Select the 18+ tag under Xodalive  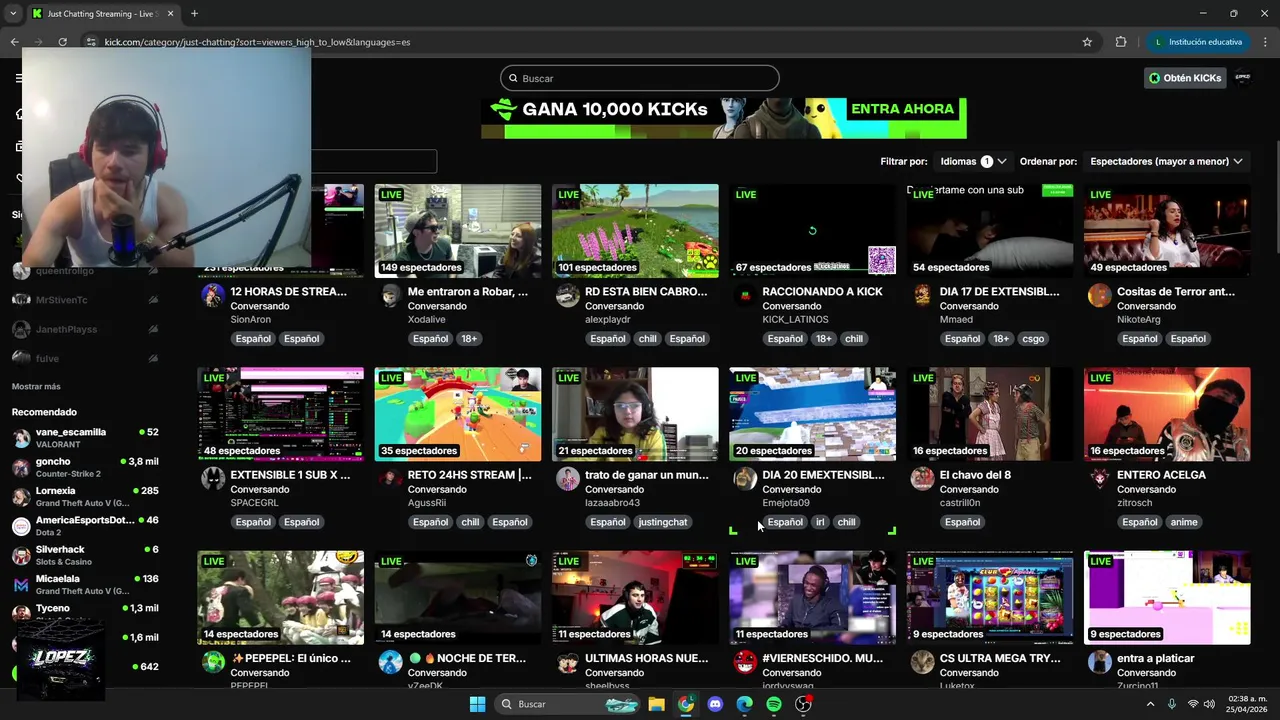(x=469, y=339)
